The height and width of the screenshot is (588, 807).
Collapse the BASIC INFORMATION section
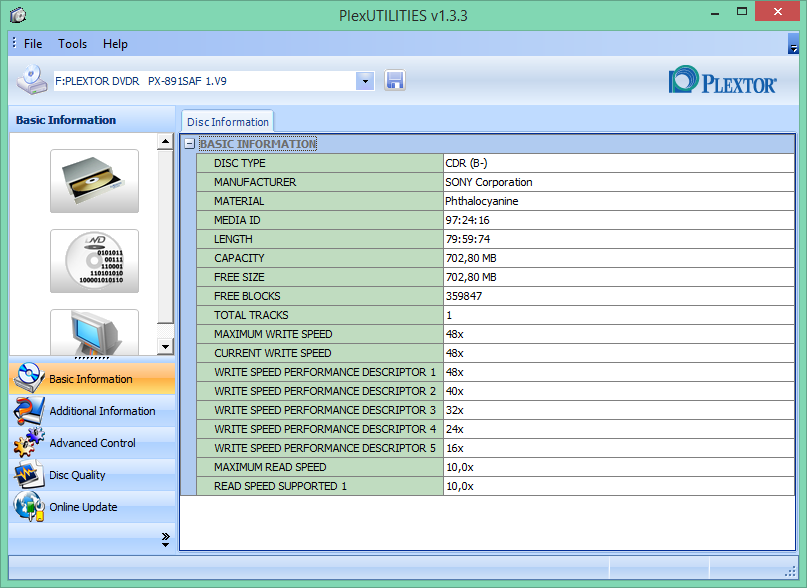(189, 144)
